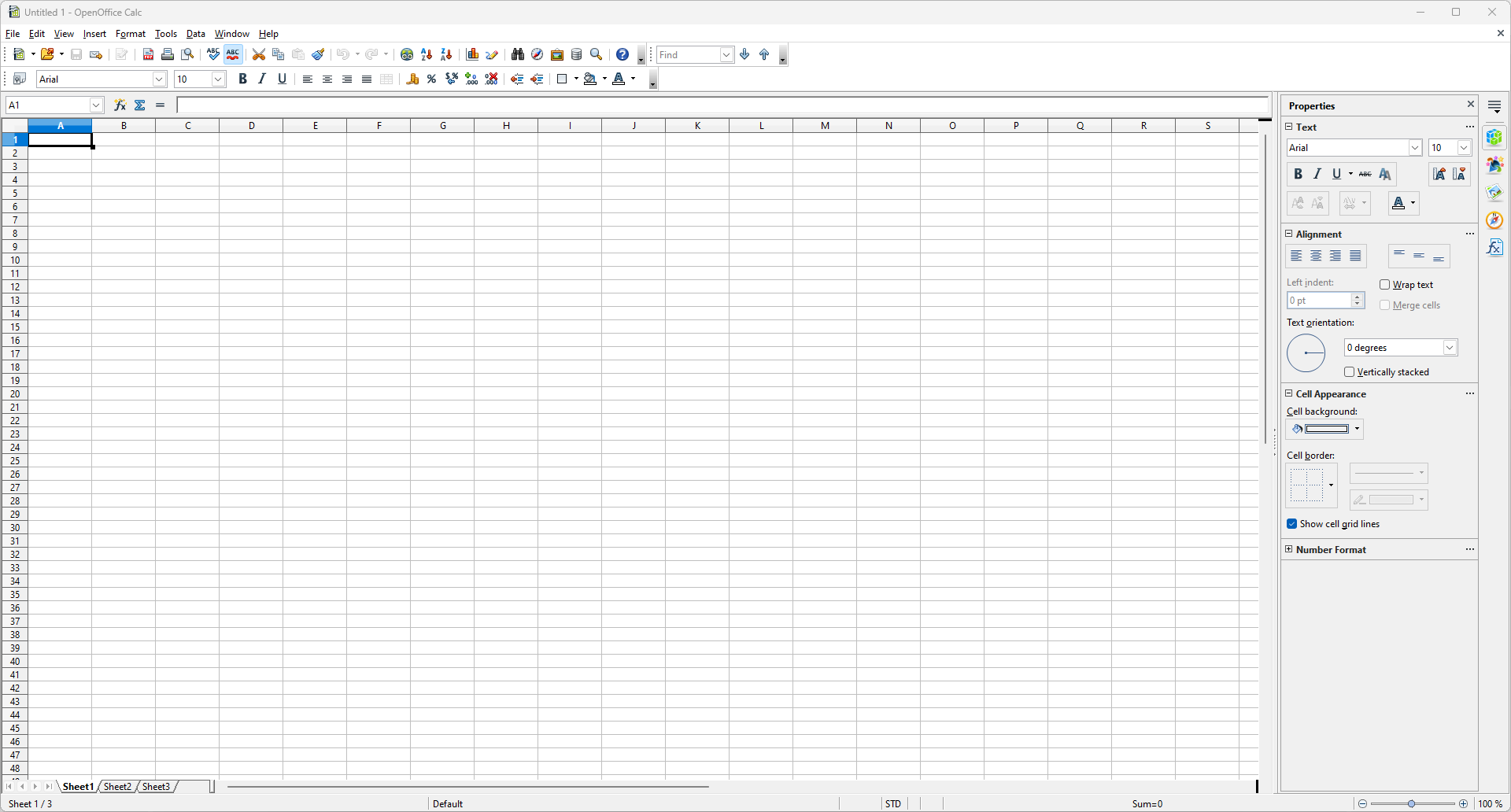
Task: Open Find & Replace with binoculars icon
Action: [x=517, y=54]
